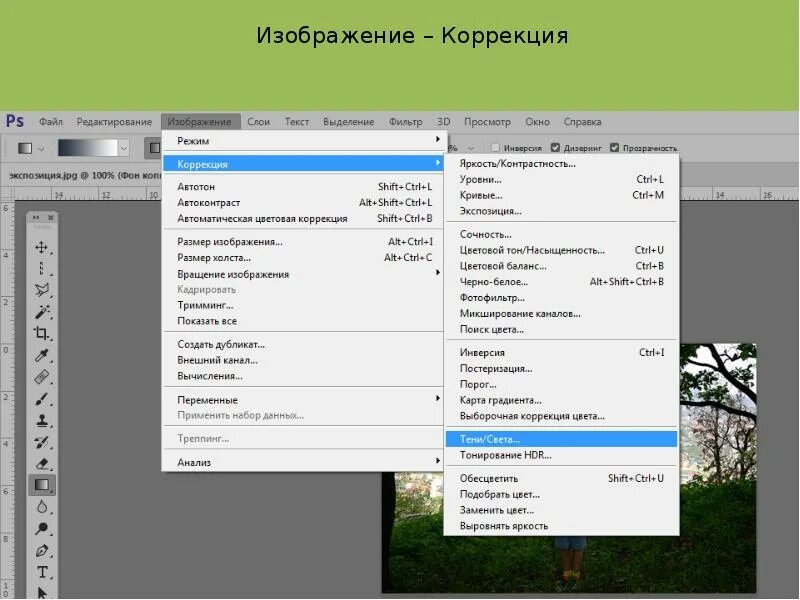Click the linear gradient style button
Image resolution: width=800 pixels, height=600 pixels.
153,148
